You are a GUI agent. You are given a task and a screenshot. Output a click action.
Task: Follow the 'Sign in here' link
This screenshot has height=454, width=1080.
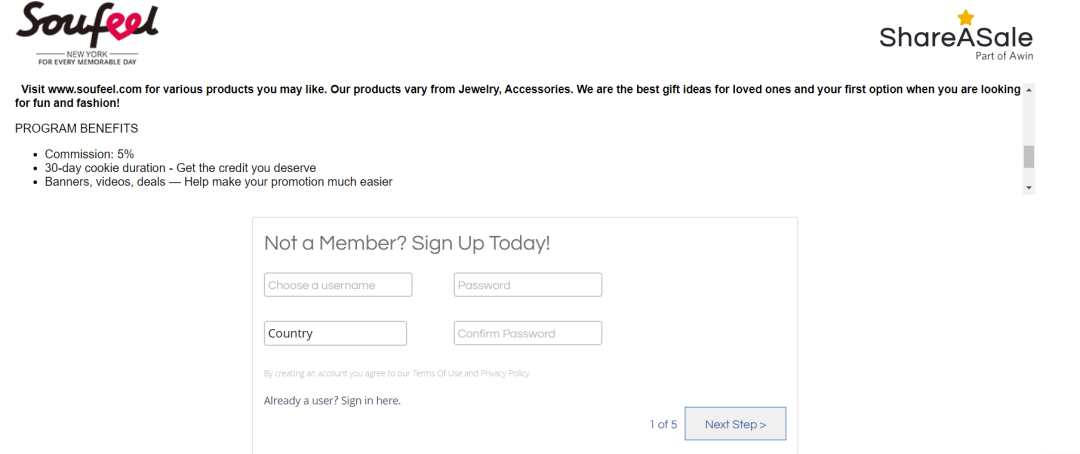click(371, 400)
